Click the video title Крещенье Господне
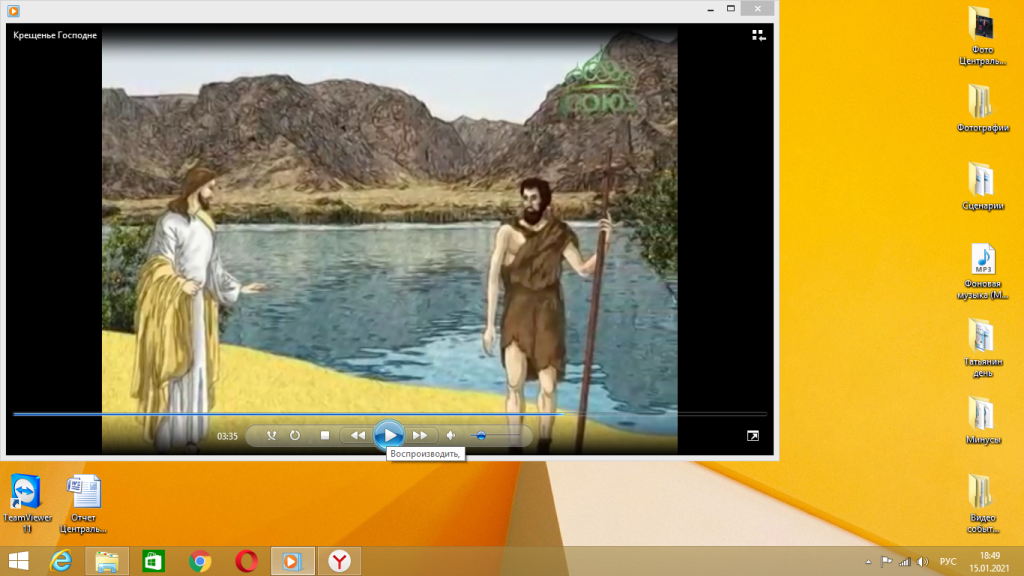The height and width of the screenshot is (576, 1024). 55,35
